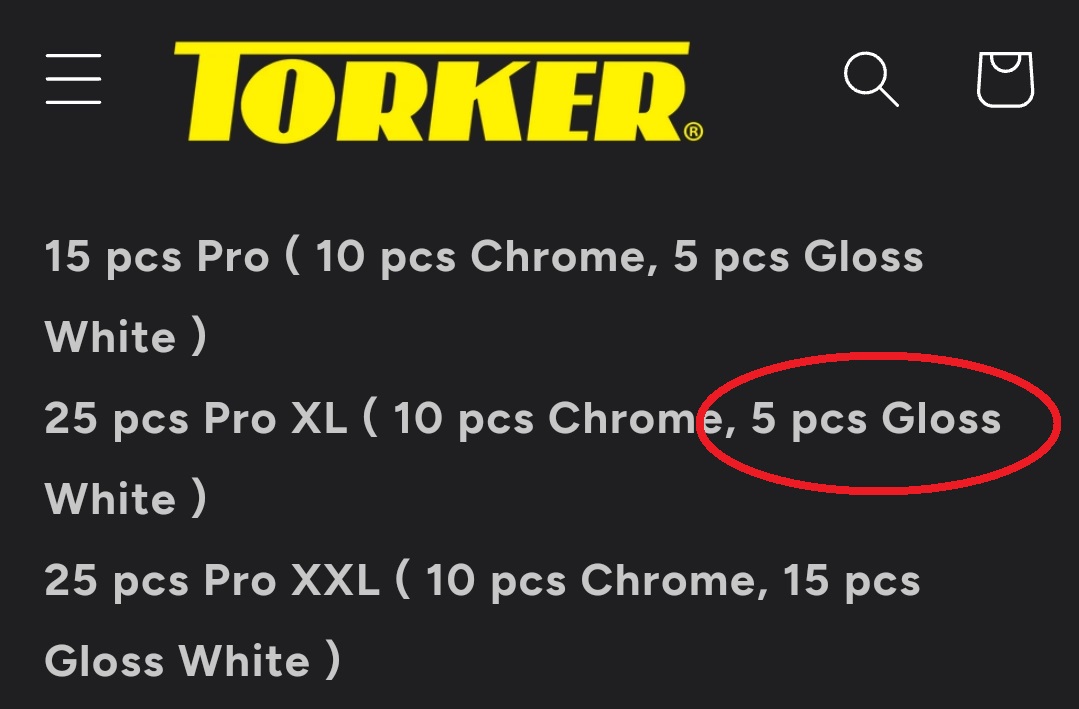The width and height of the screenshot is (1079, 709).
Task: Click "10 pcs Chrome" in the 15 pcs Pro line
Action: pyautogui.click(x=477, y=258)
